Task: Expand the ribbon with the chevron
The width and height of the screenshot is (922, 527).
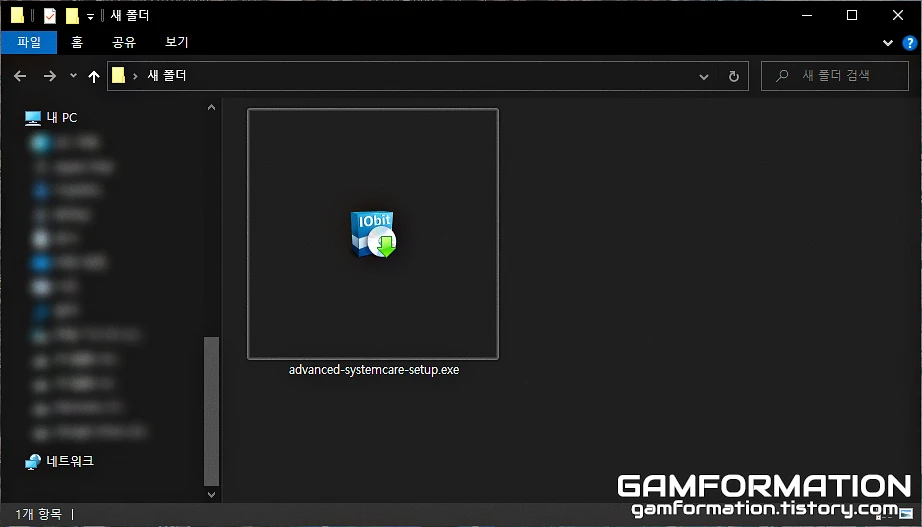Action: coord(887,43)
